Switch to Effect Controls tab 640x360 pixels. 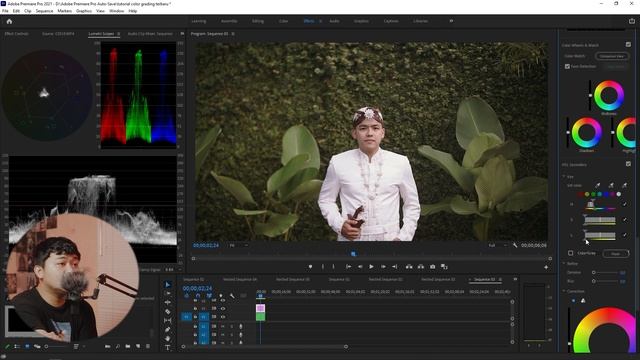[16, 34]
